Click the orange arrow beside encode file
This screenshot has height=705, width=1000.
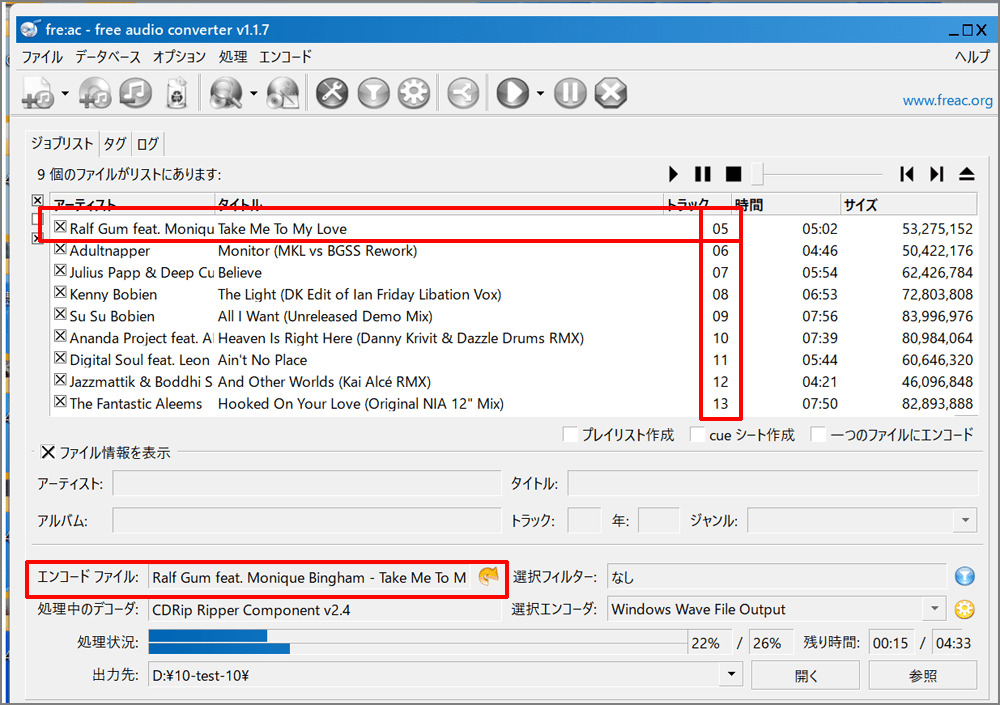[x=489, y=577]
